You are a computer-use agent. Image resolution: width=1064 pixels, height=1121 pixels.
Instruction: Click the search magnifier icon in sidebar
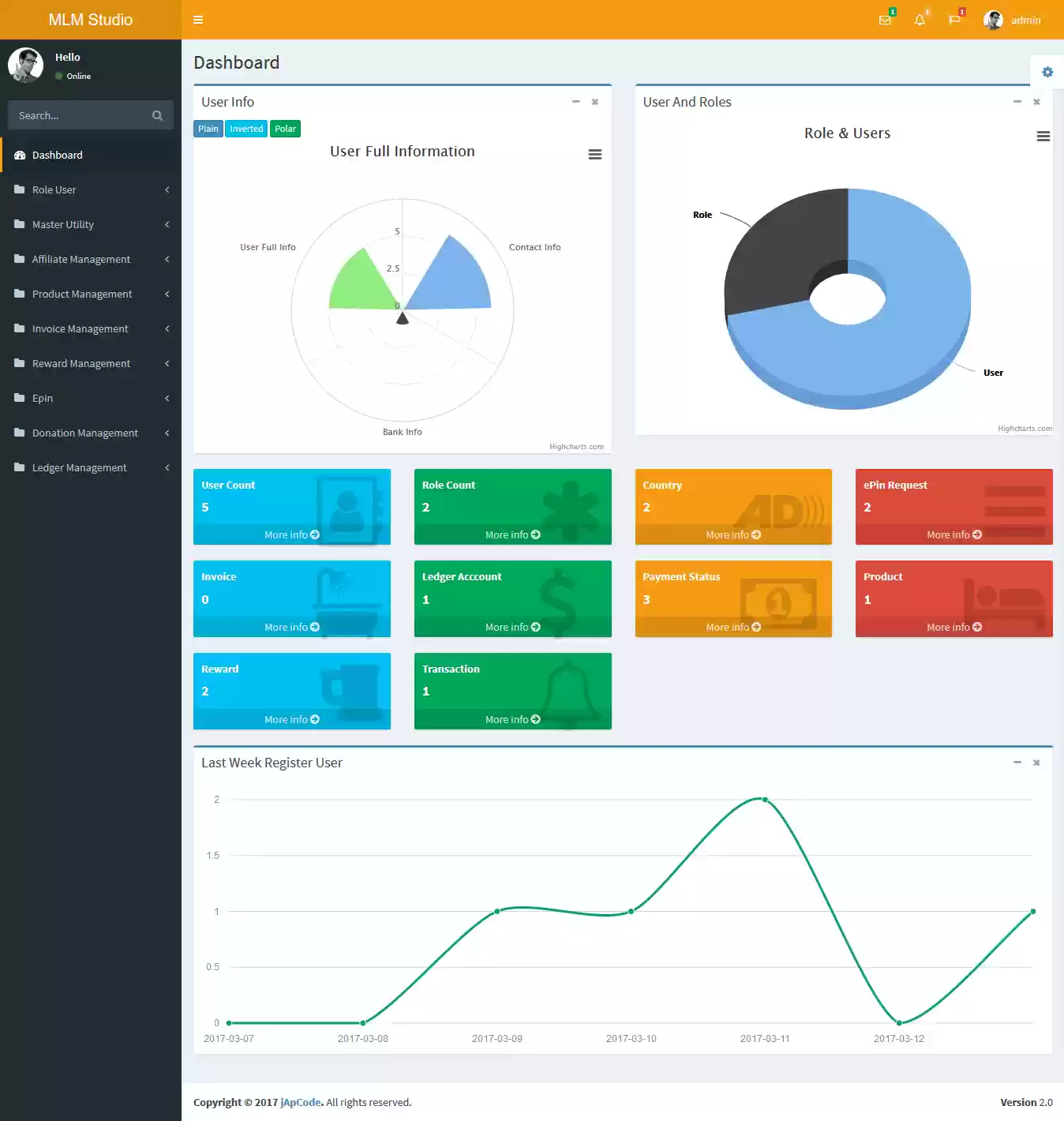pyautogui.click(x=158, y=115)
